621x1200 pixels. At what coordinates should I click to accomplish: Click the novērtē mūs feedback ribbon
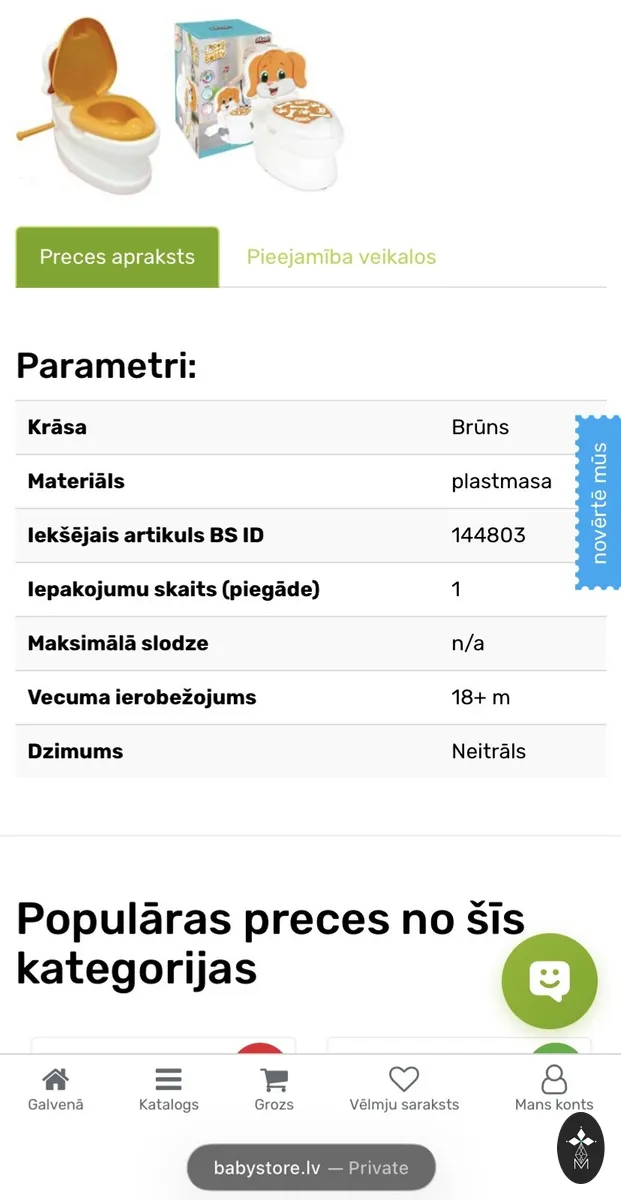tap(598, 503)
